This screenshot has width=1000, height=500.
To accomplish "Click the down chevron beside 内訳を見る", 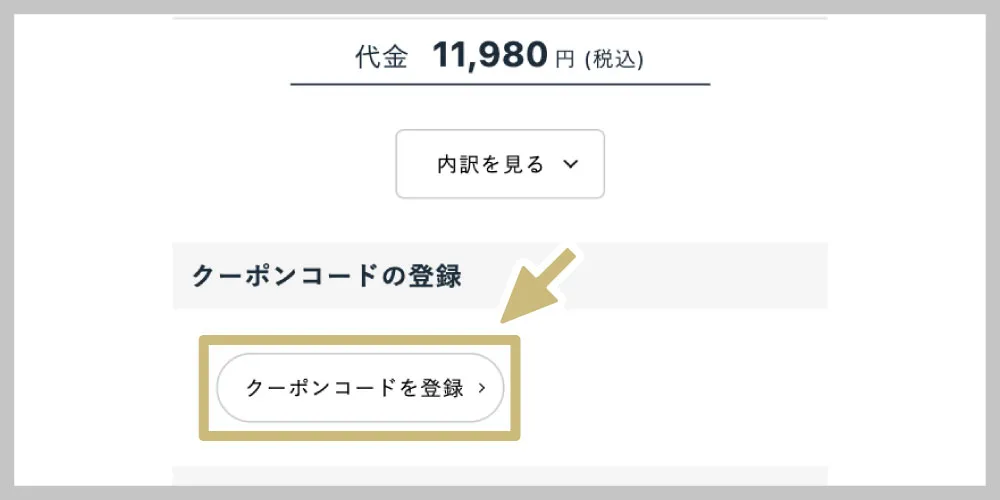I will [x=571, y=165].
